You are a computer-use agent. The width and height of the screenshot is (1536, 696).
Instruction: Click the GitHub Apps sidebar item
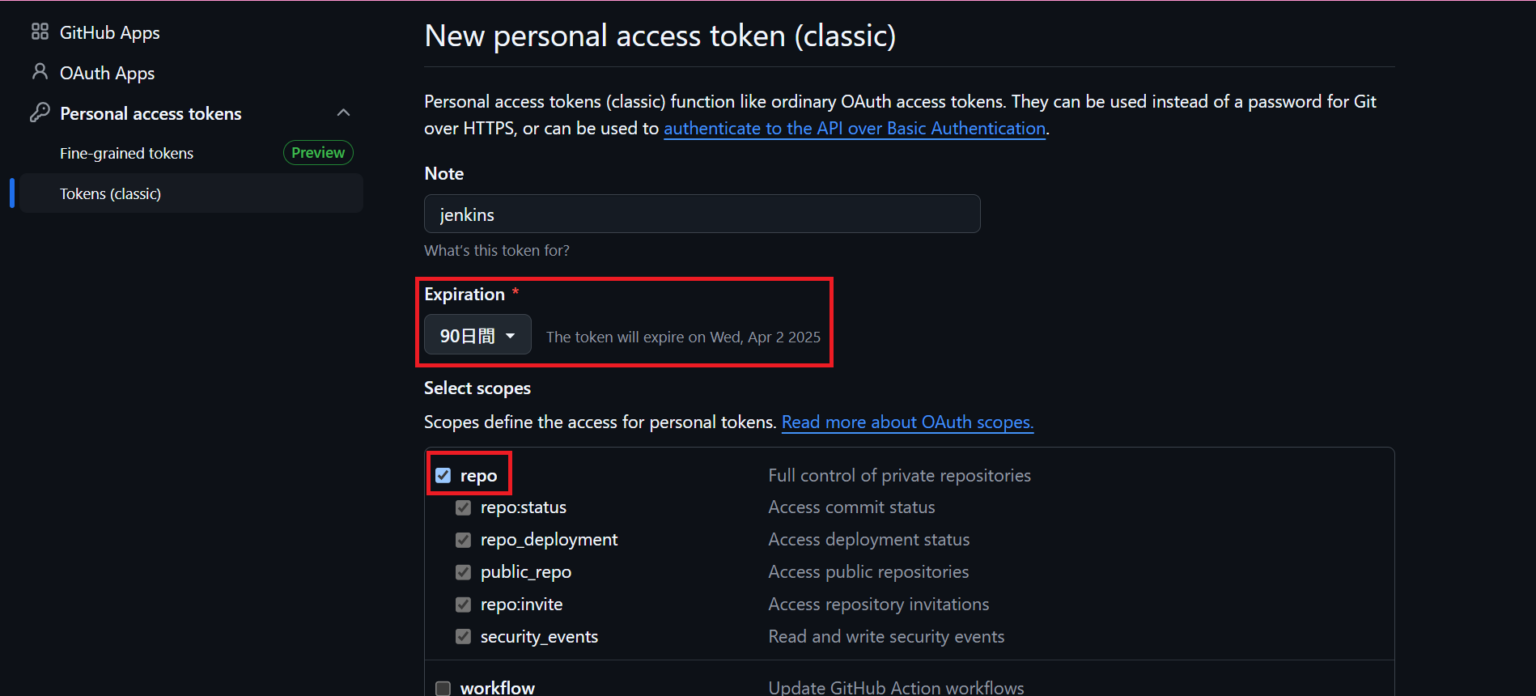click(110, 32)
